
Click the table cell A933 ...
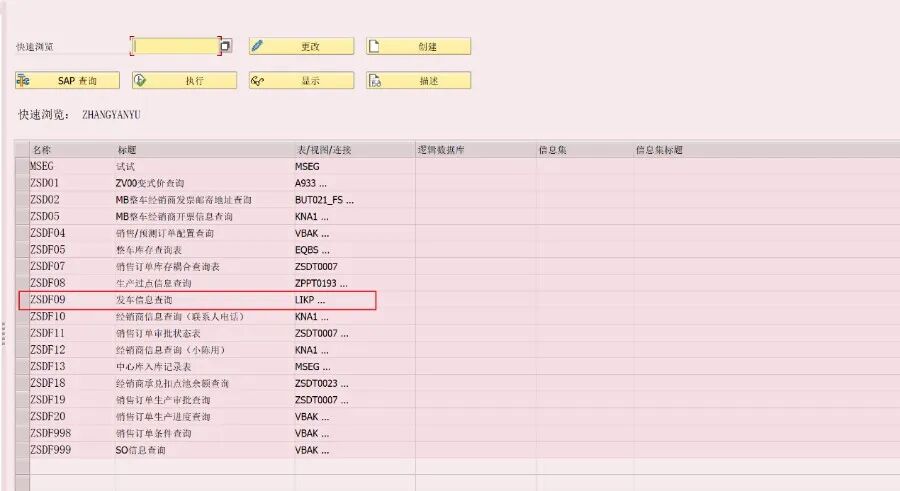click(x=311, y=183)
